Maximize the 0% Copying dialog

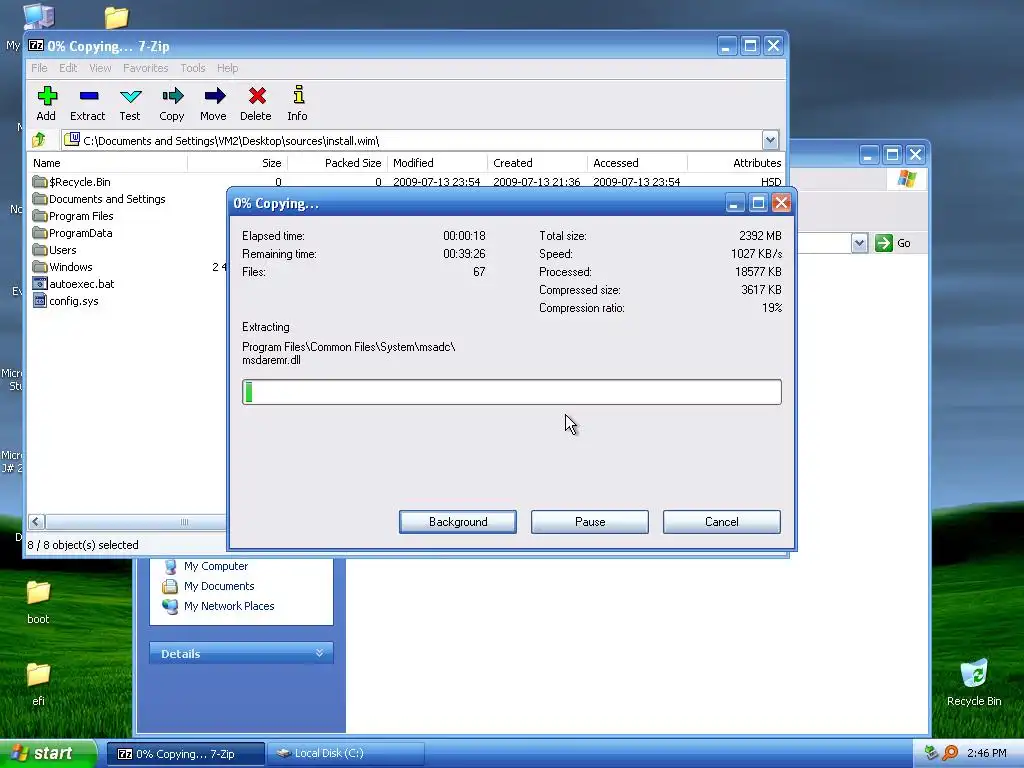tap(758, 203)
